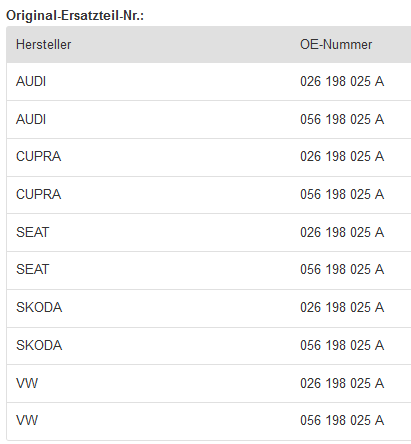This screenshot has height=444, width=411.
Task: Click VW number 056 198 025 A
Action: tap(342, 420)
